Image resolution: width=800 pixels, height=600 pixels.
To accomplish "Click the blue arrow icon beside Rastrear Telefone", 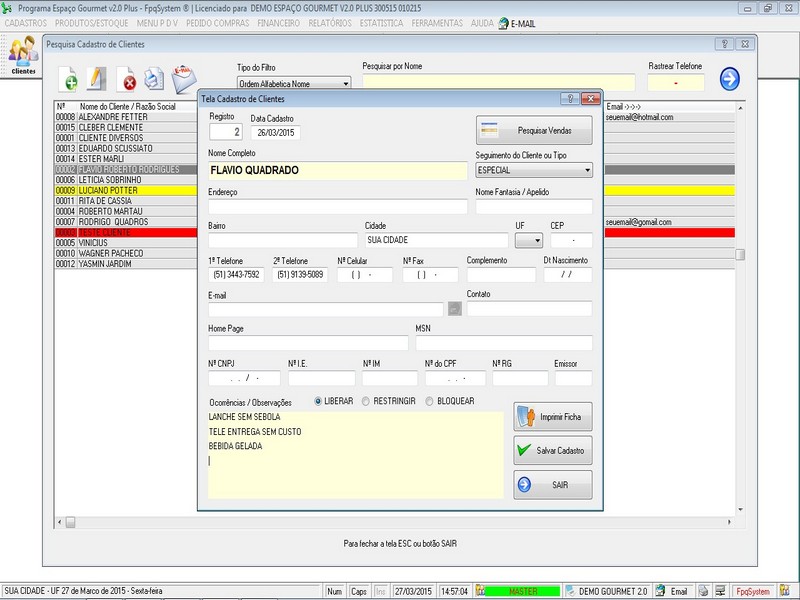I will pyautogui.click(x=729, y=79).
